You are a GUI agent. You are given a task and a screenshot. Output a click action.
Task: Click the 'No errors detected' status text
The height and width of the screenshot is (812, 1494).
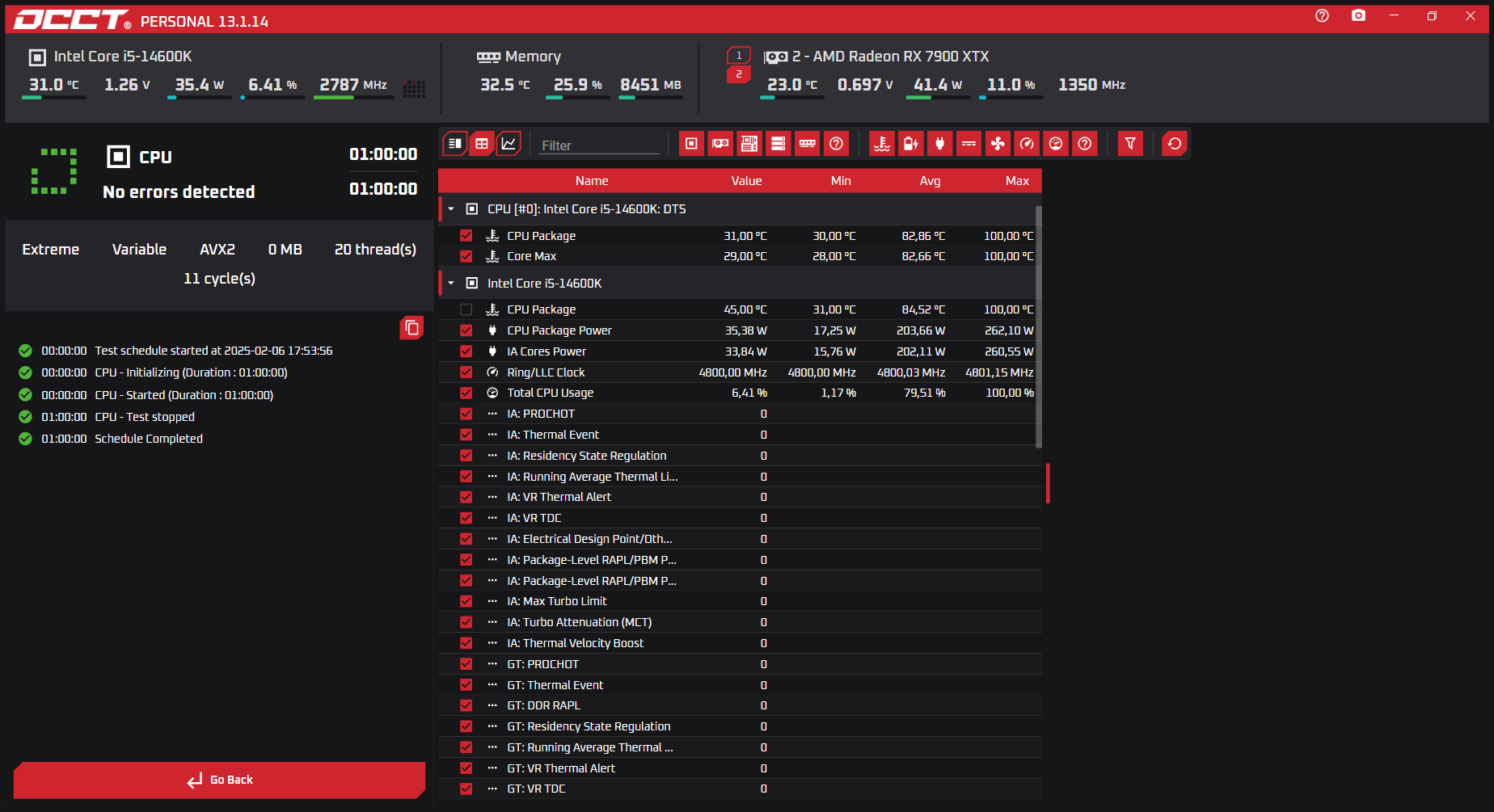coord(179,192)
